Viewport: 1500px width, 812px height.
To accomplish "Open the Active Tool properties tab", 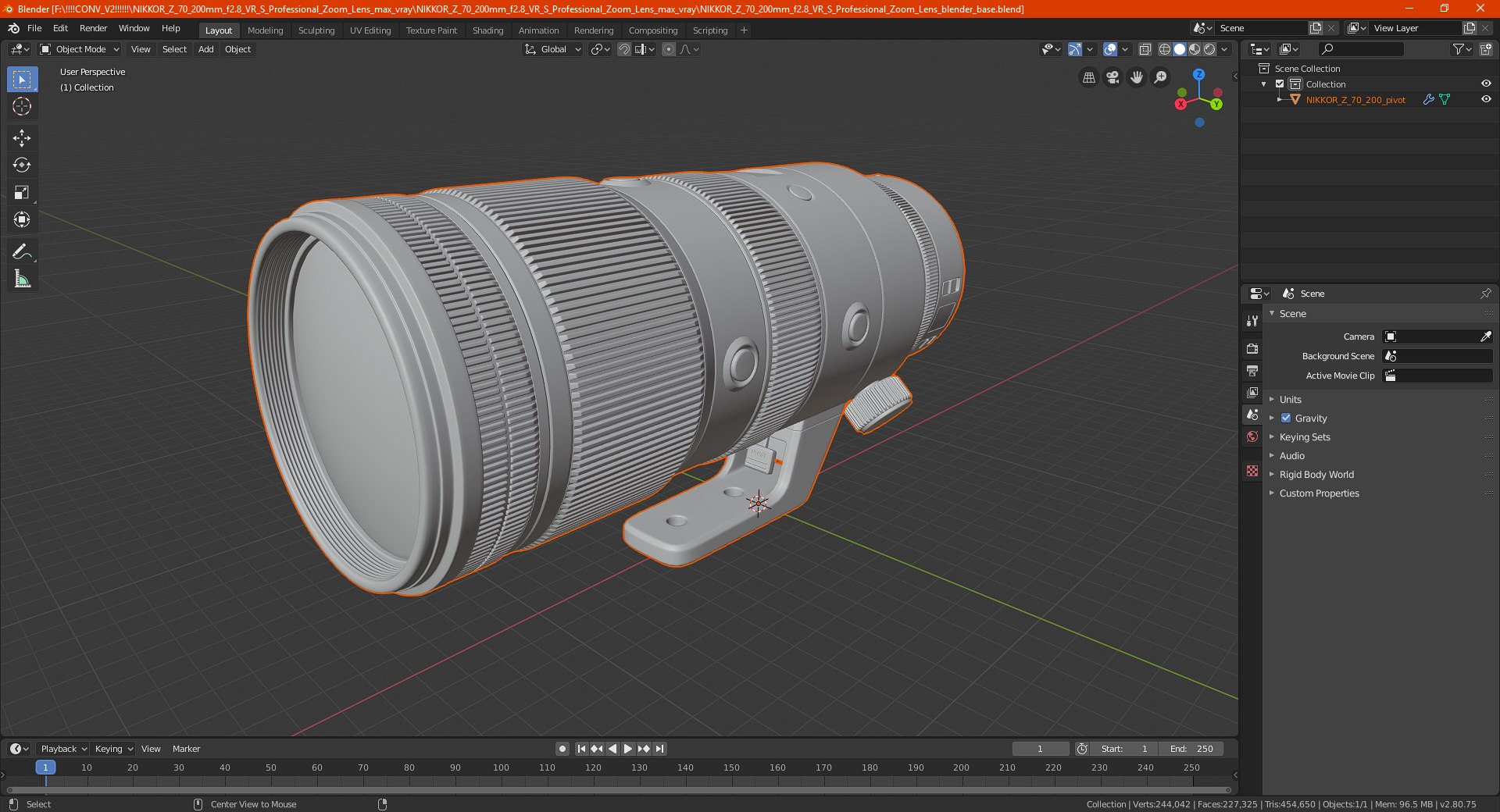I will click(x=1252, y=321).
